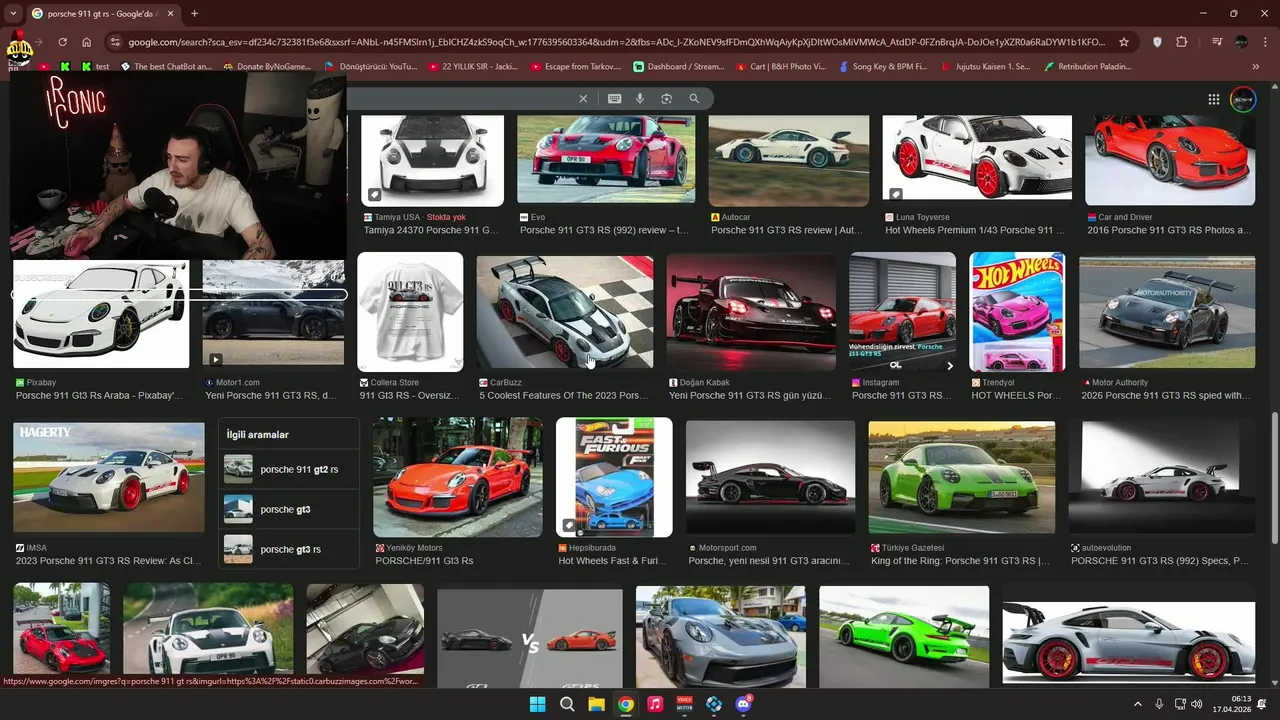Open the Chrome extensions puzzle icon
The height and width of the screenshot is (720, 1280).
click(1182, 42)
